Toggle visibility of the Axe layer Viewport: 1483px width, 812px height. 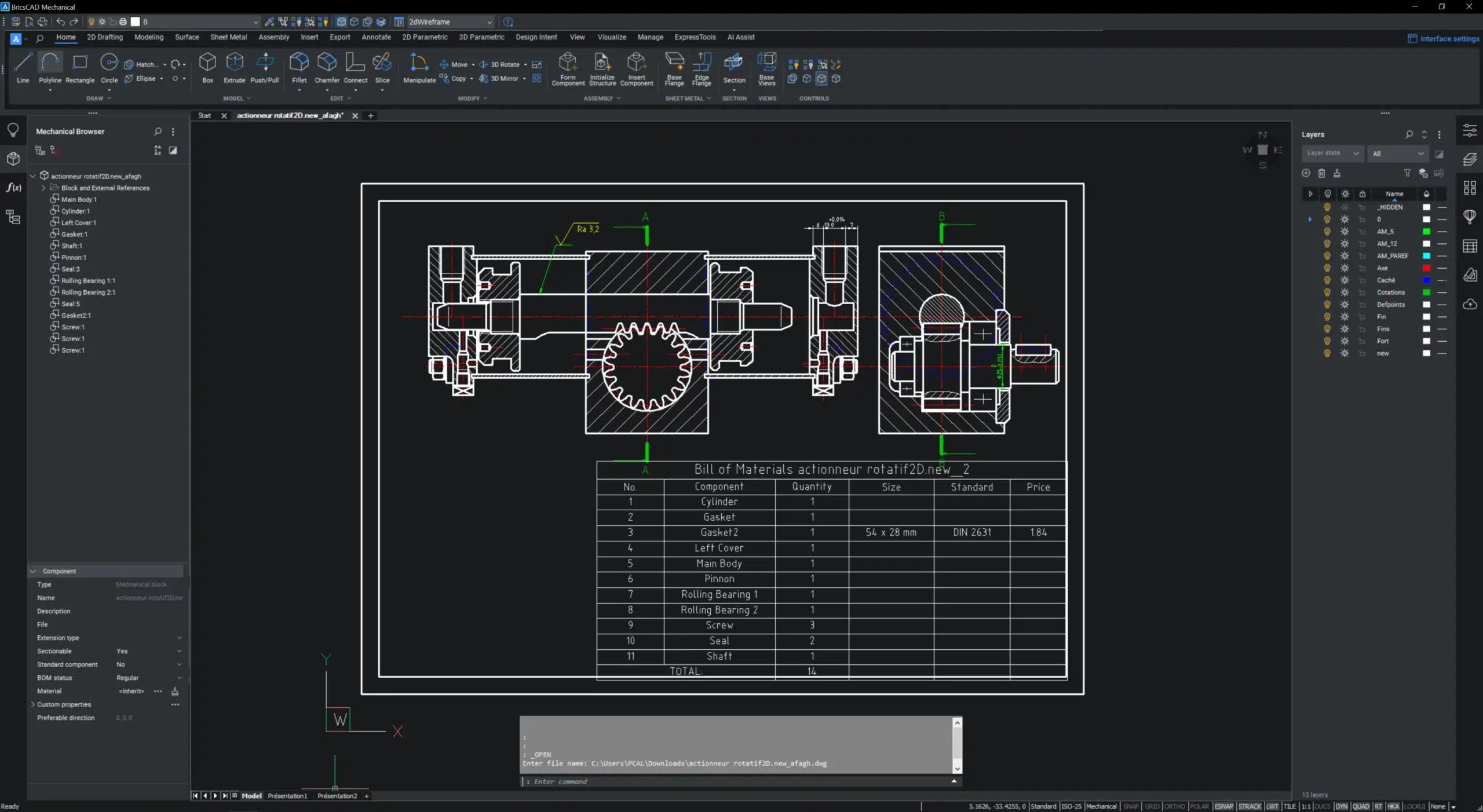1327,268
